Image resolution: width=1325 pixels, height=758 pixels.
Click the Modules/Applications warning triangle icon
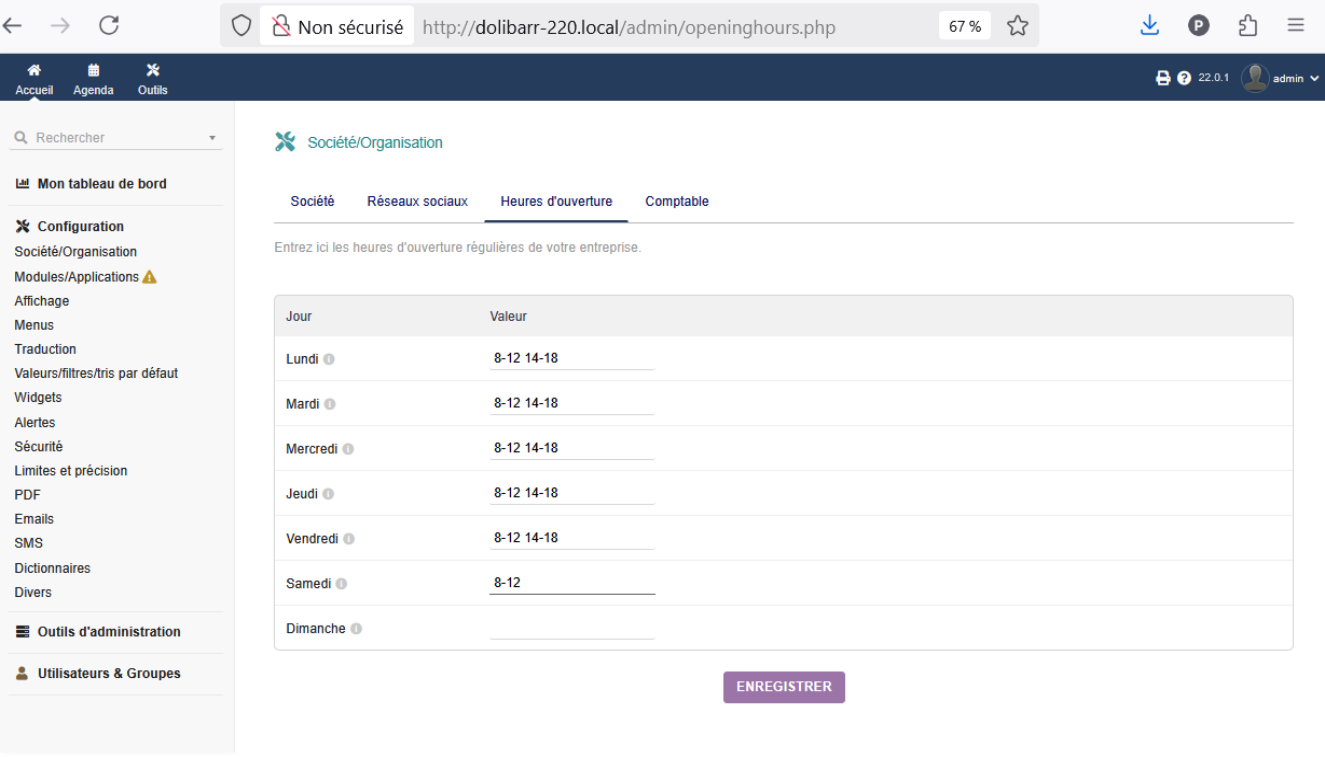[150, 277]
